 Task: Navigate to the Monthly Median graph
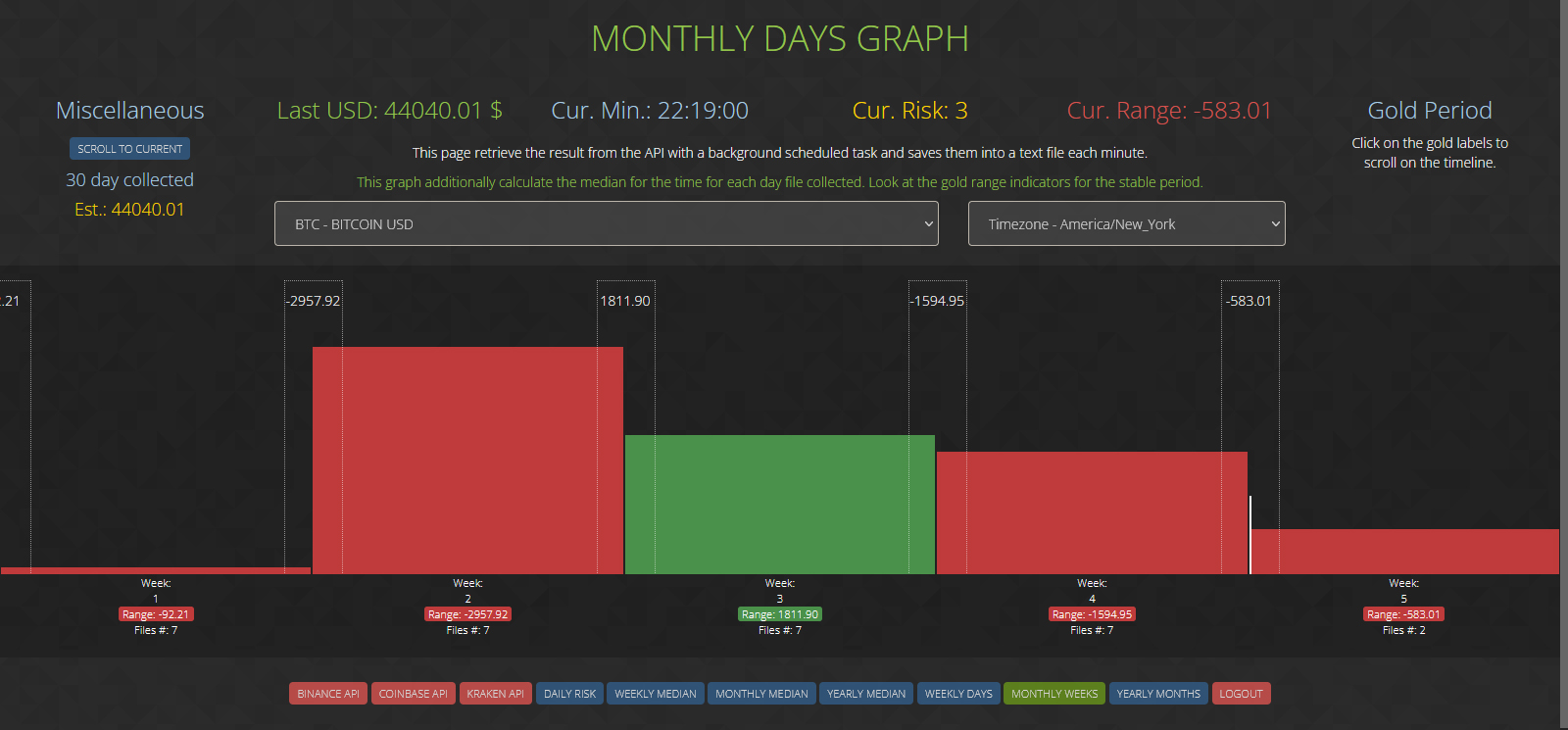[761, 694]
